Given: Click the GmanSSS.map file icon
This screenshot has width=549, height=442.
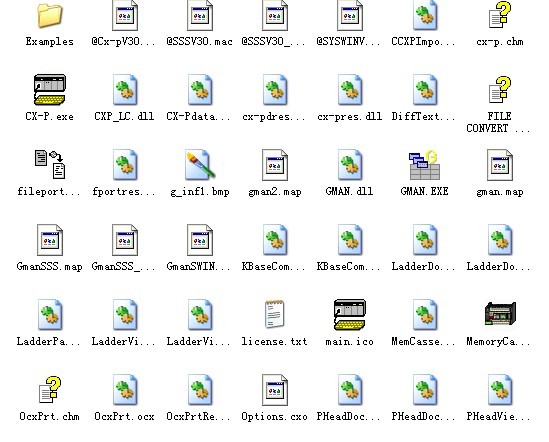Looking at the screenshot, I should (x=50, y=240).
